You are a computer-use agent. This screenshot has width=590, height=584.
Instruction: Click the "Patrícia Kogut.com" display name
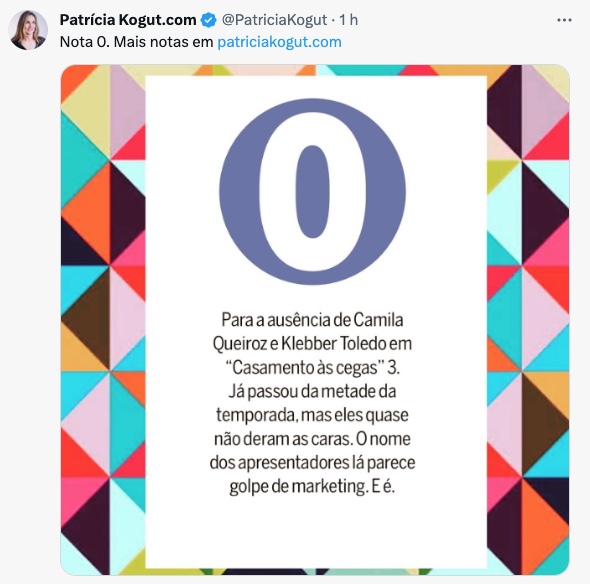[128, 20]
